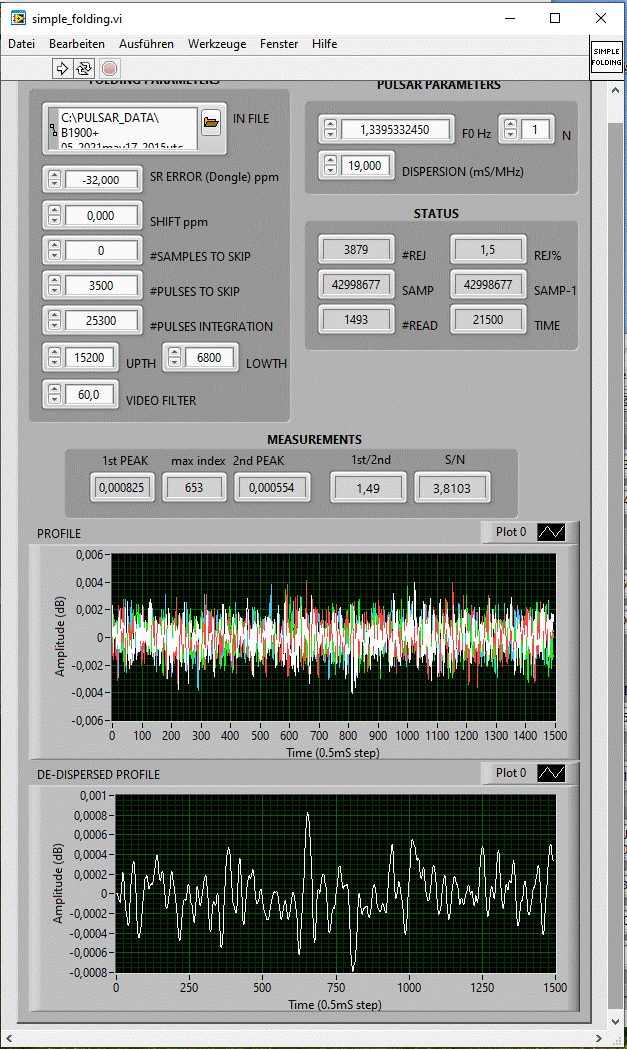This screenshot has width=627, height=1049.
Task: Click the UPTH field showing 15200
Action: [90, 357]
